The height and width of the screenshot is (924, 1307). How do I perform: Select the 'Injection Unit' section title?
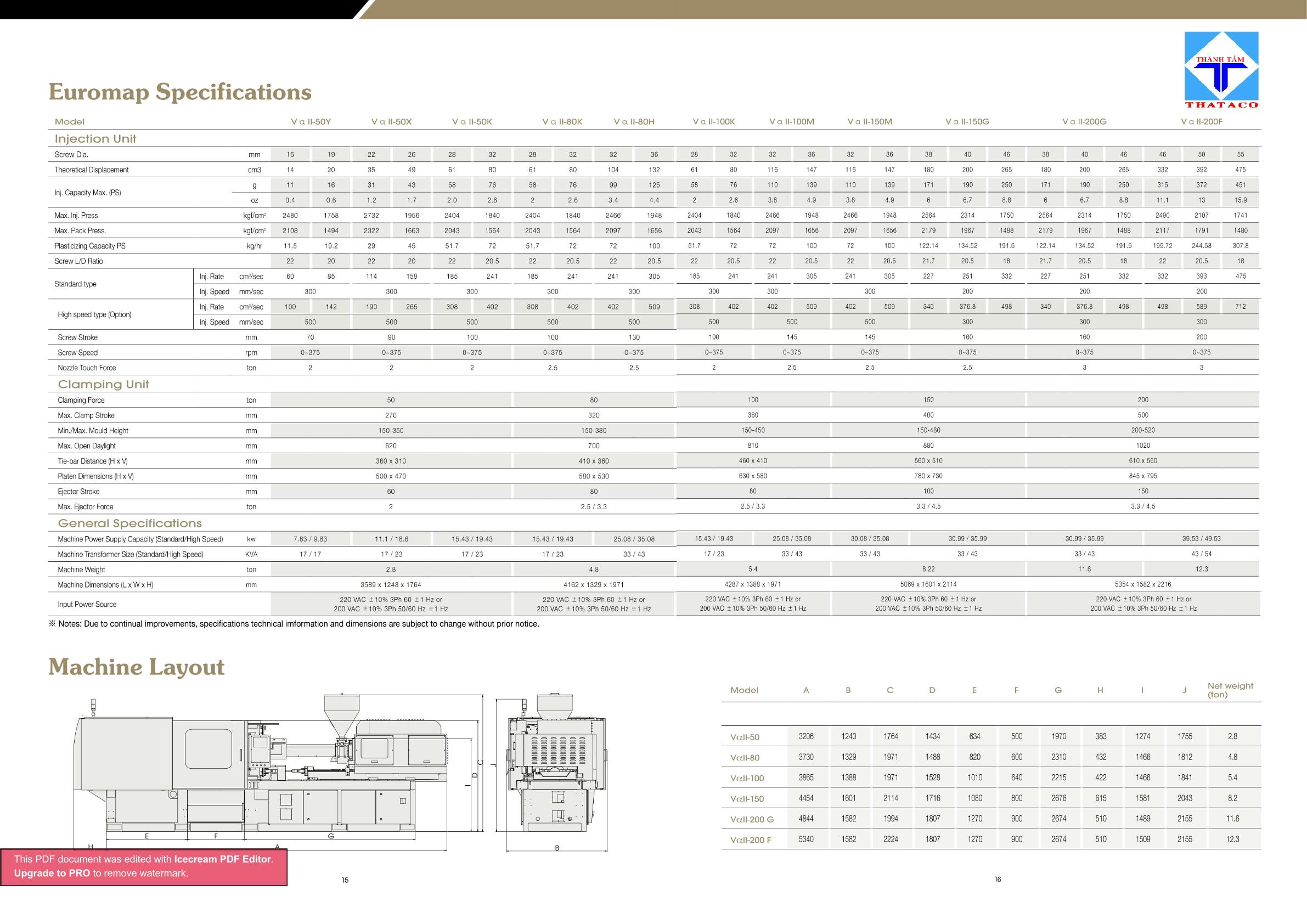coord(95,139)
